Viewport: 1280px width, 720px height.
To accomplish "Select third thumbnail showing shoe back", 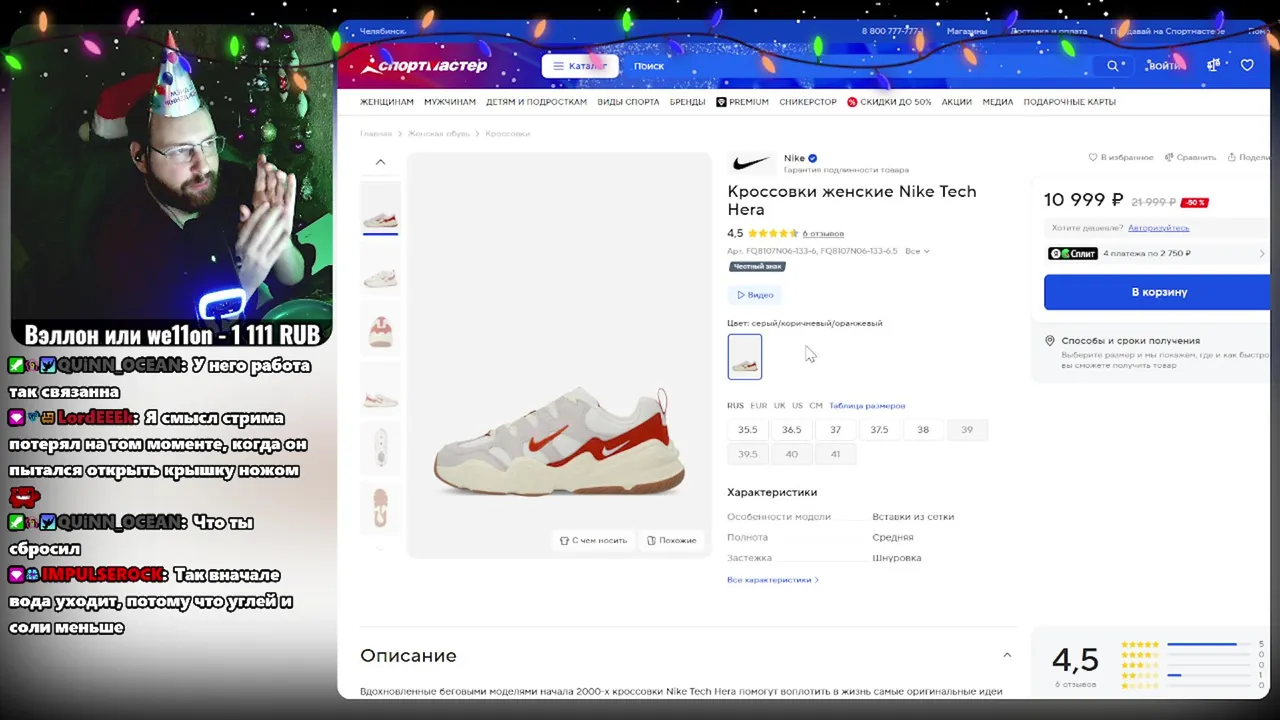I will (x=380, y=330).
